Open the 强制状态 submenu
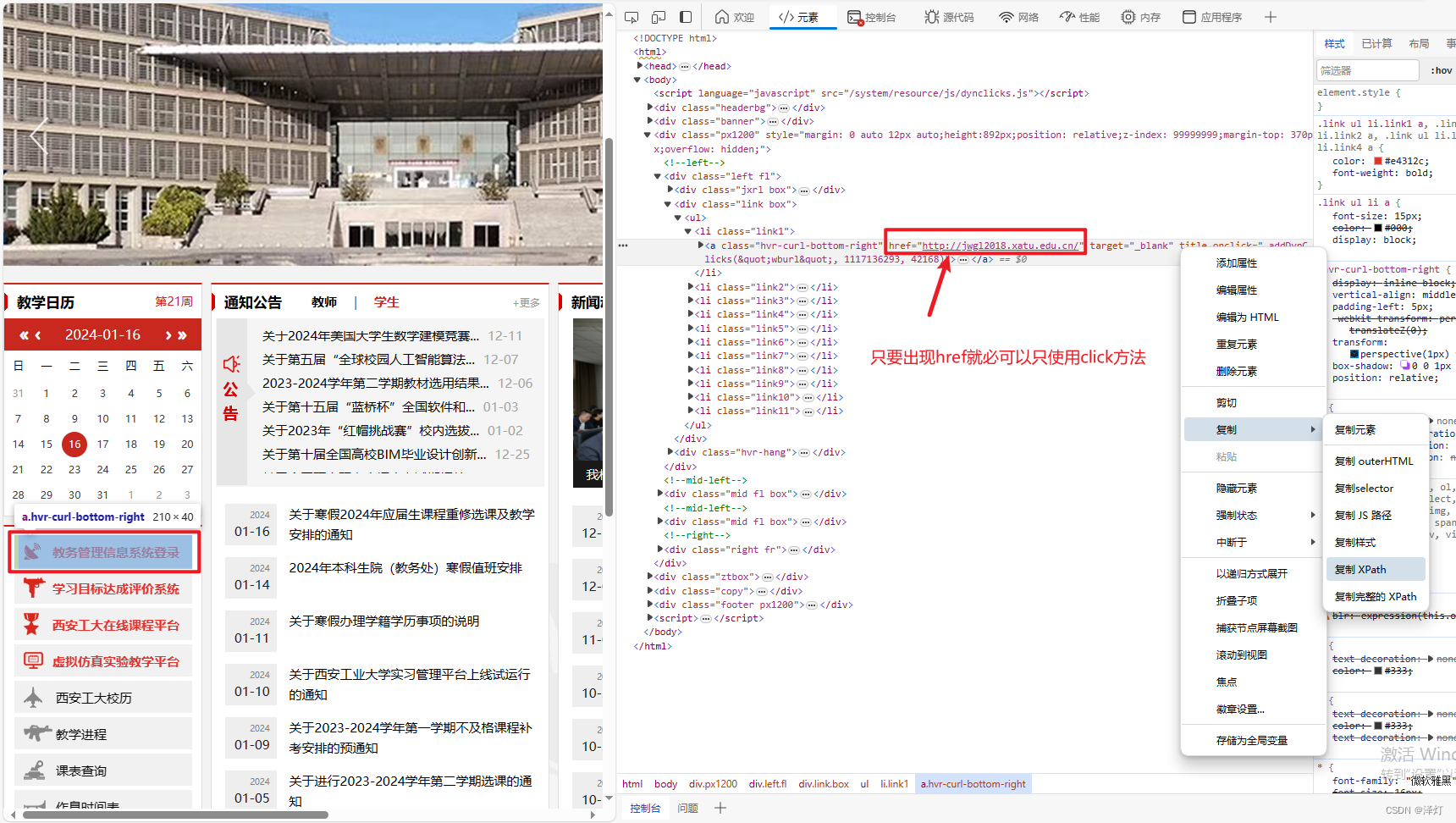Image resolution: width=1456 pixels, height=823 pixels. [1253, 516]
